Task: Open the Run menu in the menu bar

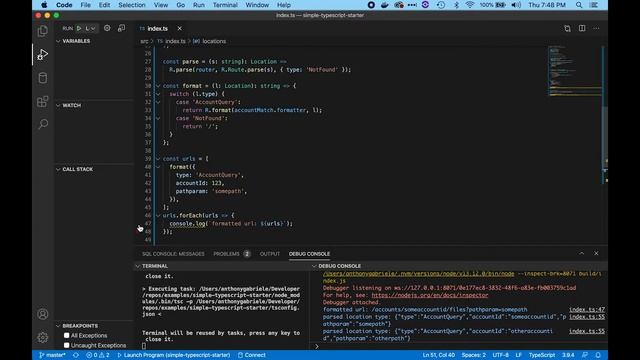Action: (x=199, y=5)
